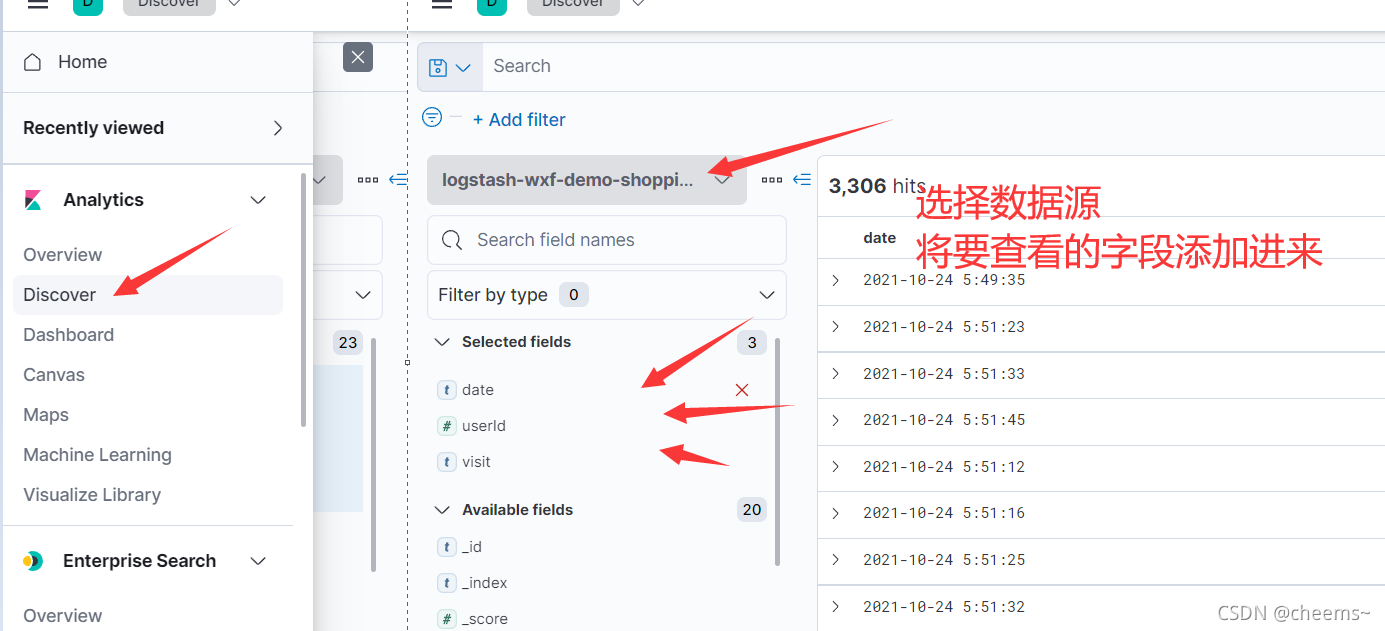Close the navigation flyout with X button
This screenshot has width=1385, height=631.
point(358,57)
